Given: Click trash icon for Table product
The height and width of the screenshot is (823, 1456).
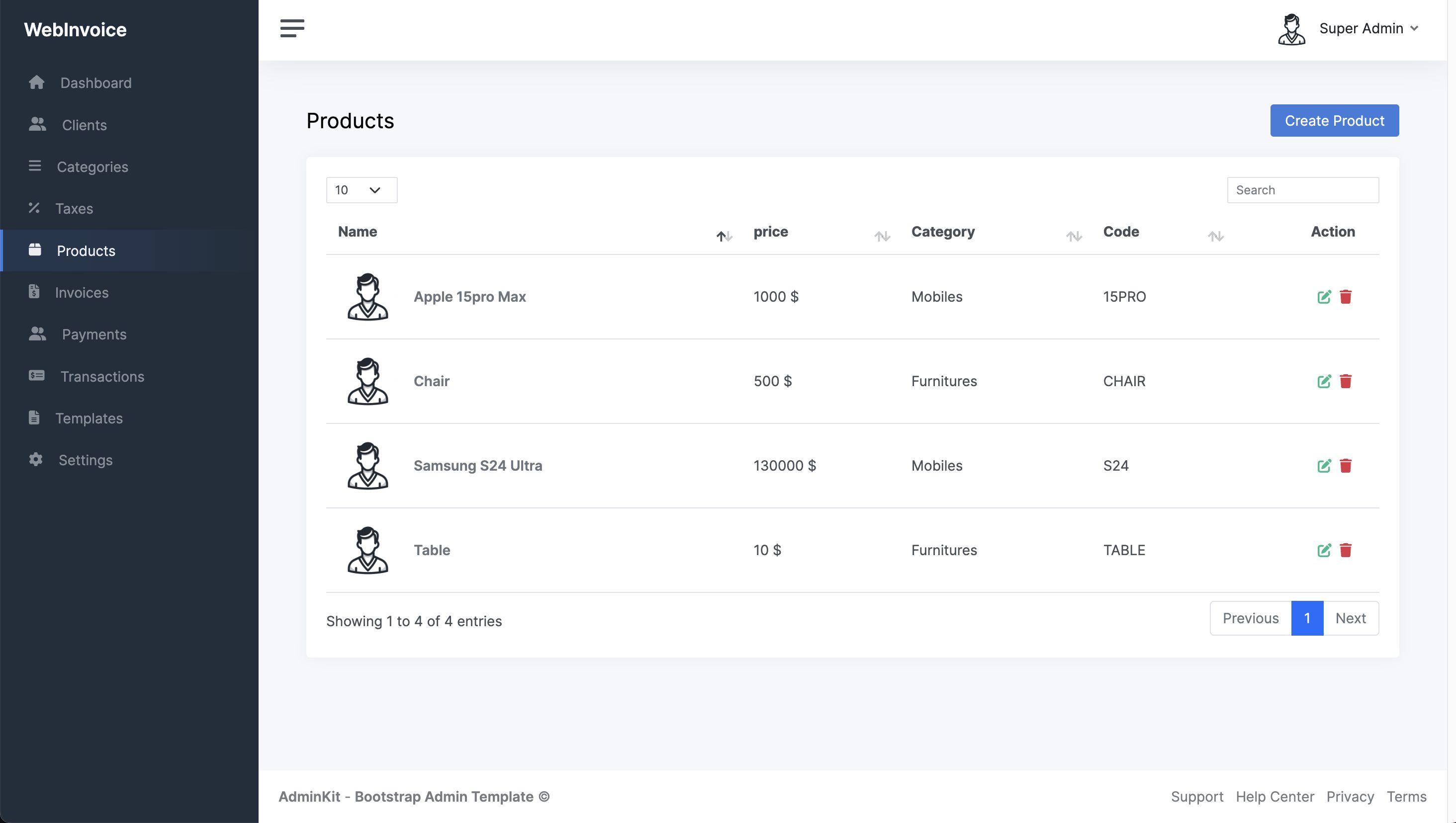Looking at the screenshot, I should click(1345, 550).
